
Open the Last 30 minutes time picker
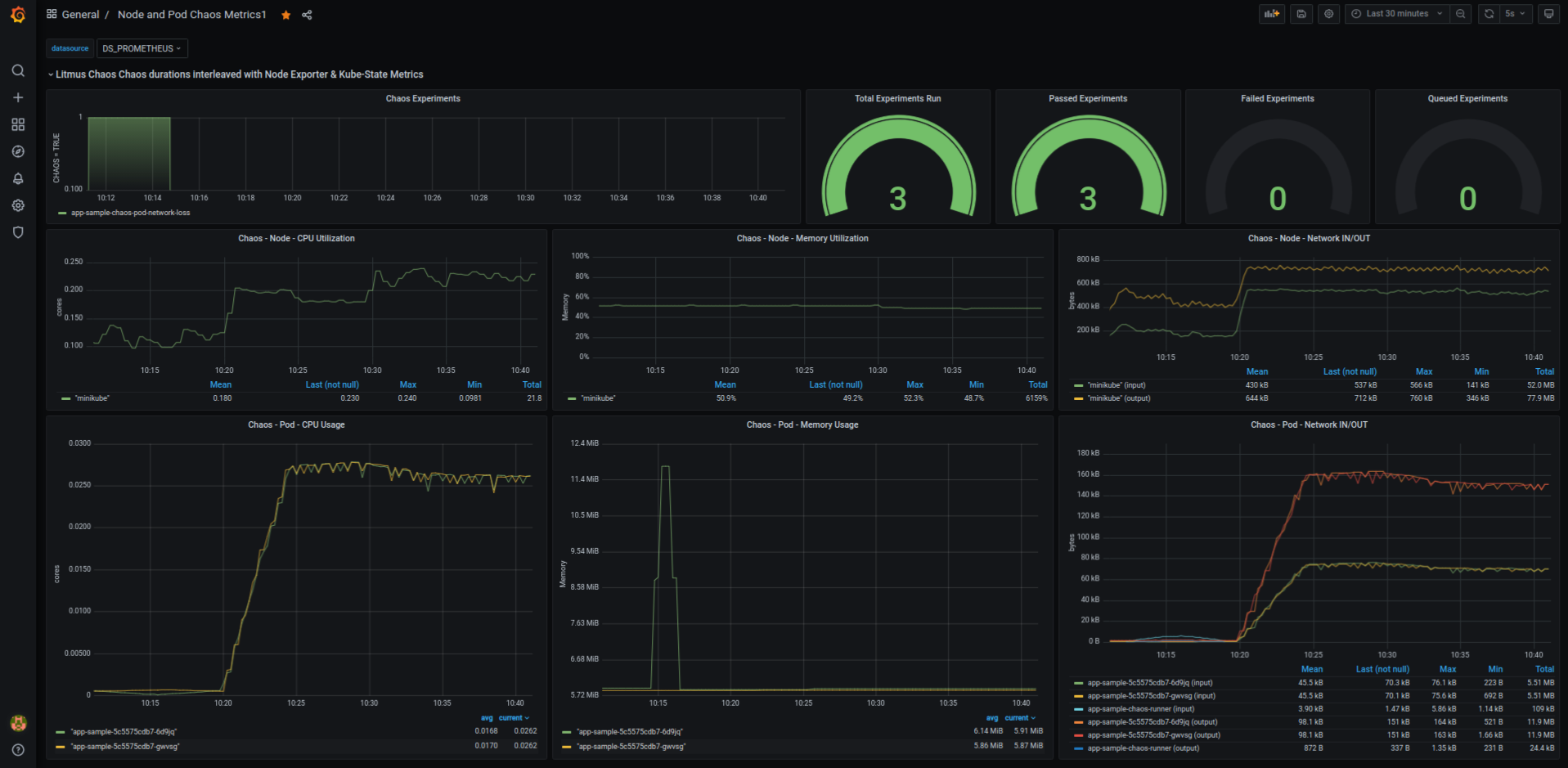1397,14
